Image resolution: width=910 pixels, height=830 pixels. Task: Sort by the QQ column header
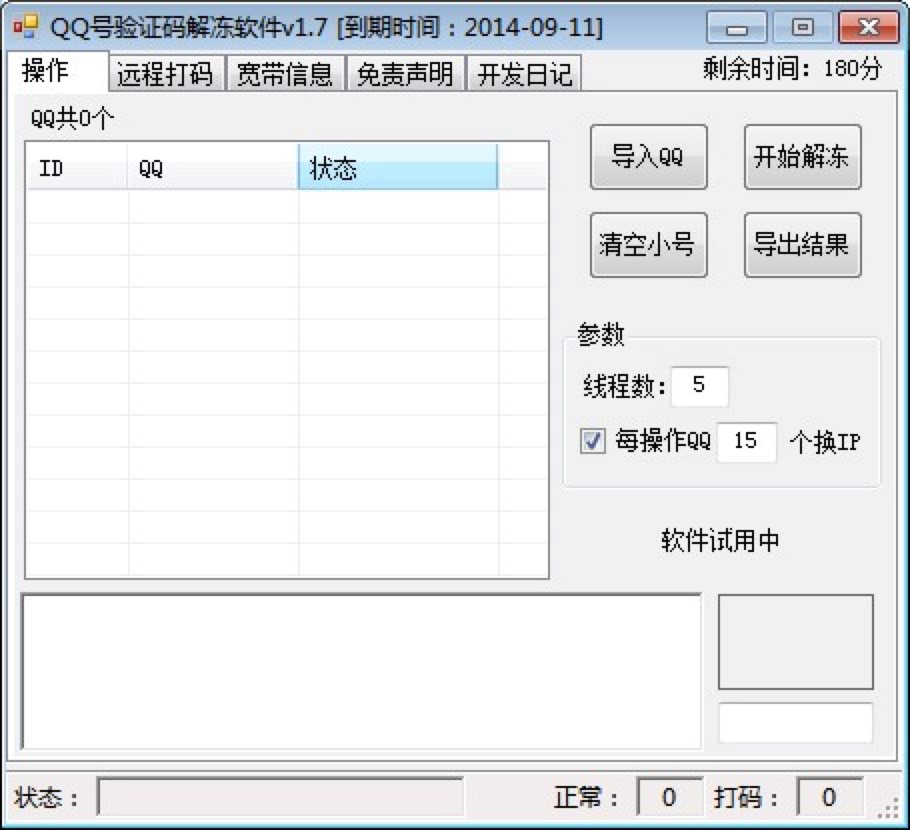(212, 167)
